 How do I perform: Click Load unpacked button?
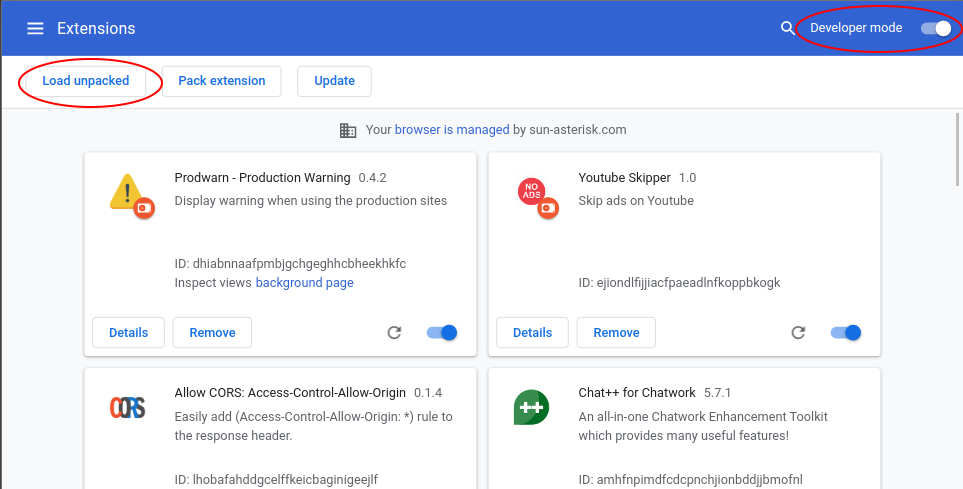pyautogui.click(x=86, y=81)
